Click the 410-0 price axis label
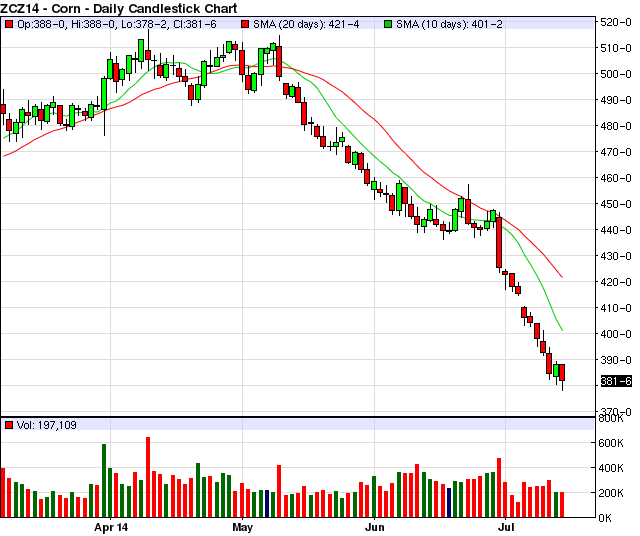Screen dimensions: 640x536 616,308
